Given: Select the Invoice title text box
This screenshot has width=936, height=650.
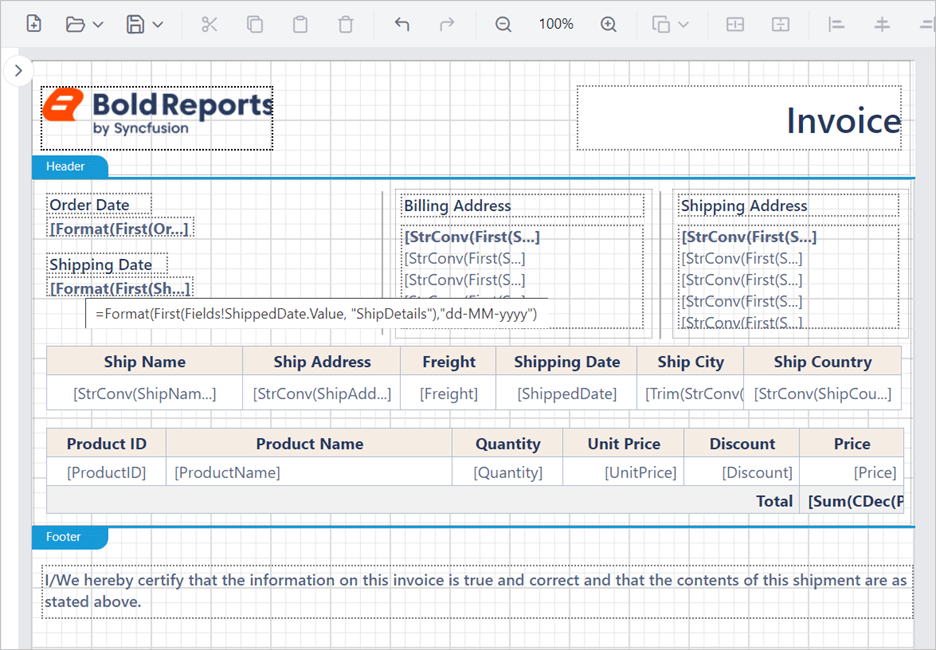Looking at the screenshot, I should [740, 118].
